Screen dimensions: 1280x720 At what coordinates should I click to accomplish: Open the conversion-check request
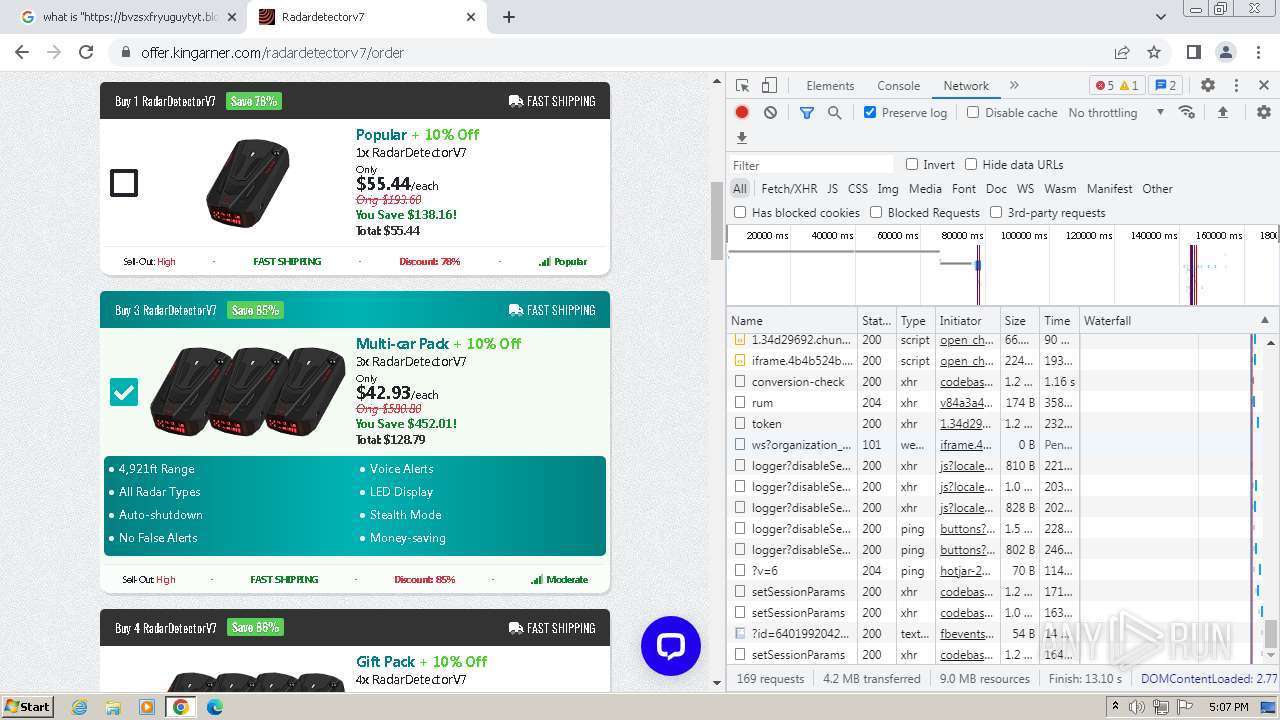[798, 381]
